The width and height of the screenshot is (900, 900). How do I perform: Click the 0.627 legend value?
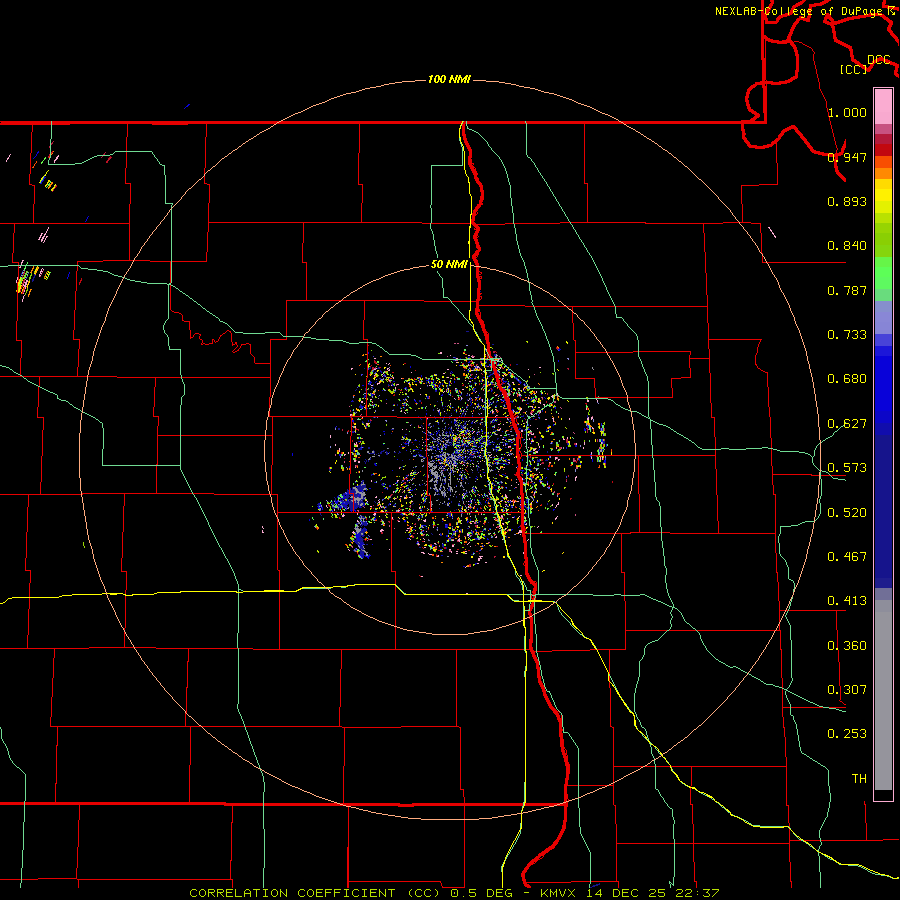pyautogui.click(x=847, y=424)
